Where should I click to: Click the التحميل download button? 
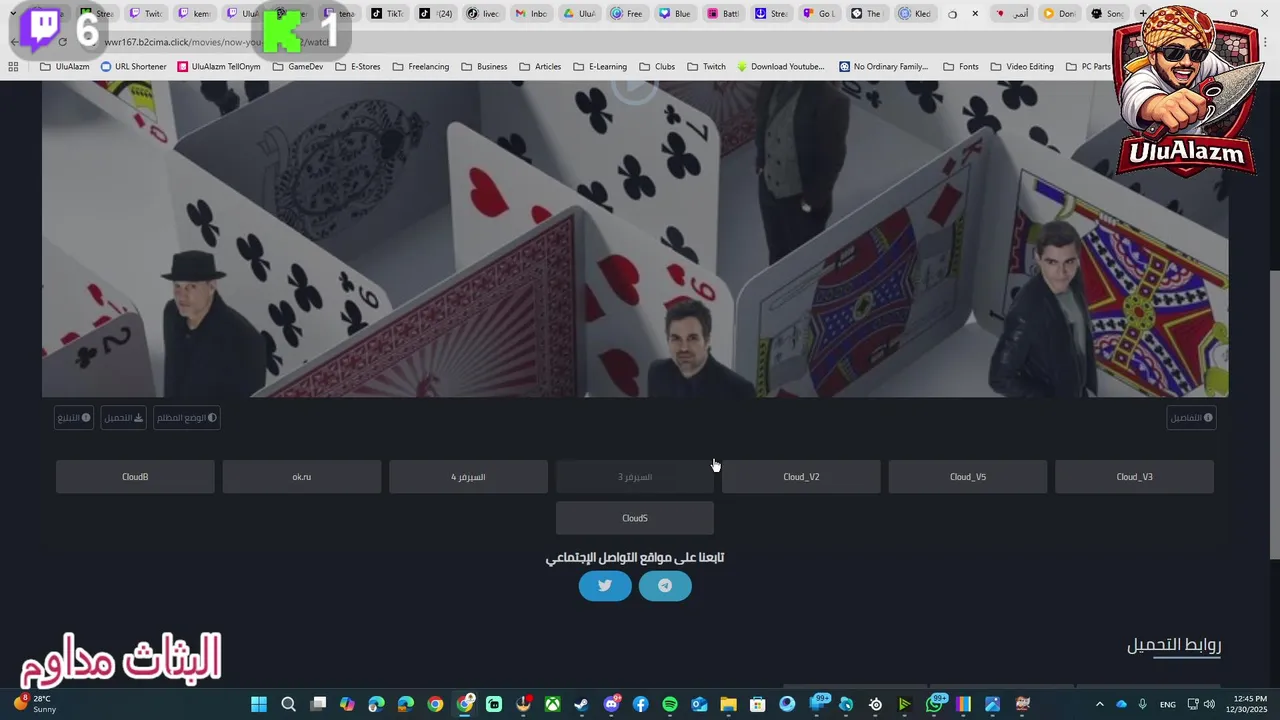124,418
